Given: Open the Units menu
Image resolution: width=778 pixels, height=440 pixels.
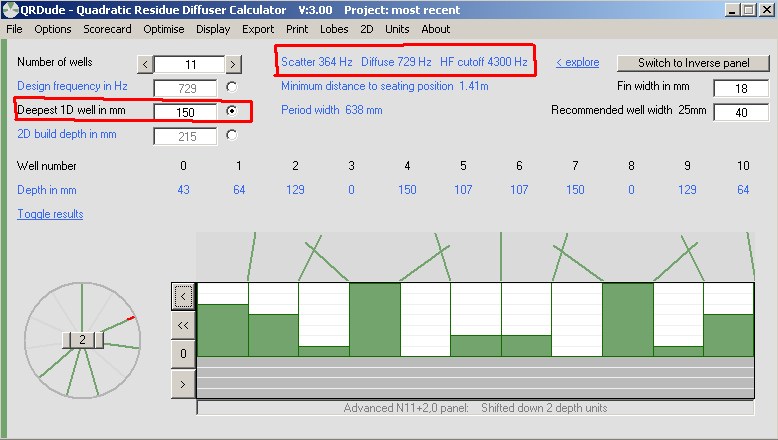Looking at the screenshot, I should (x=397, y=29).
